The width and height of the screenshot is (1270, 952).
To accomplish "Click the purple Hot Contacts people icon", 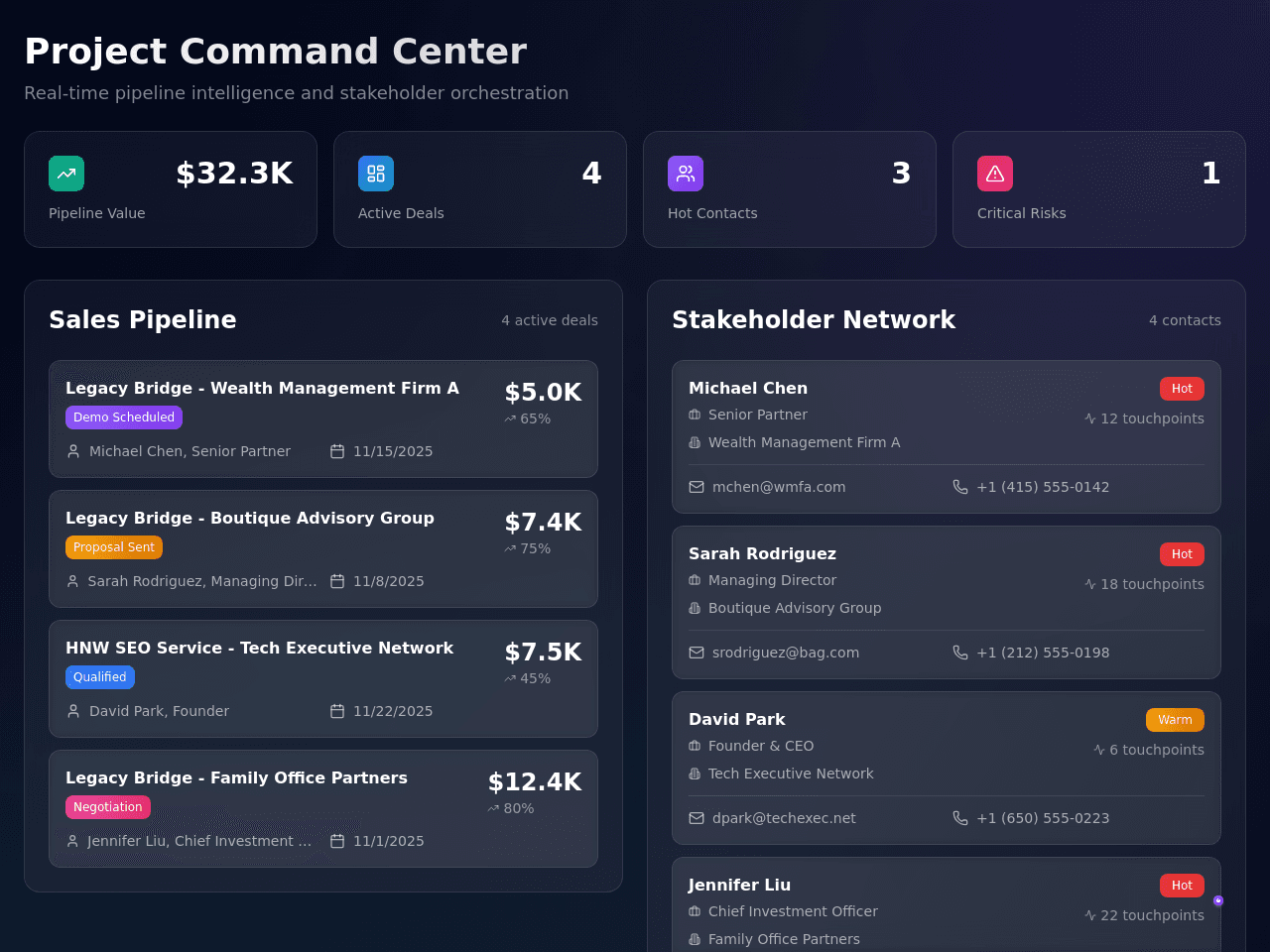I will click(686, 174).
